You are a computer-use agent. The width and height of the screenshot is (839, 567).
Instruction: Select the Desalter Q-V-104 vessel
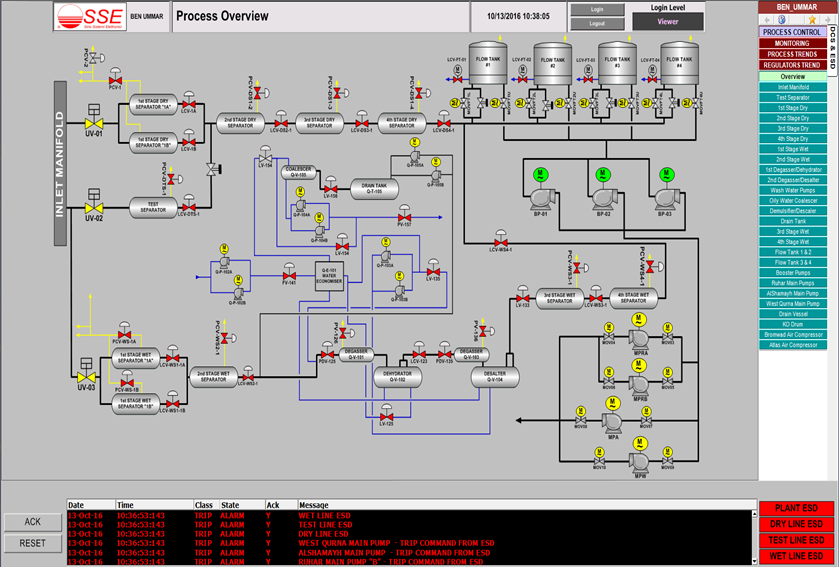[x=495, y=377]
